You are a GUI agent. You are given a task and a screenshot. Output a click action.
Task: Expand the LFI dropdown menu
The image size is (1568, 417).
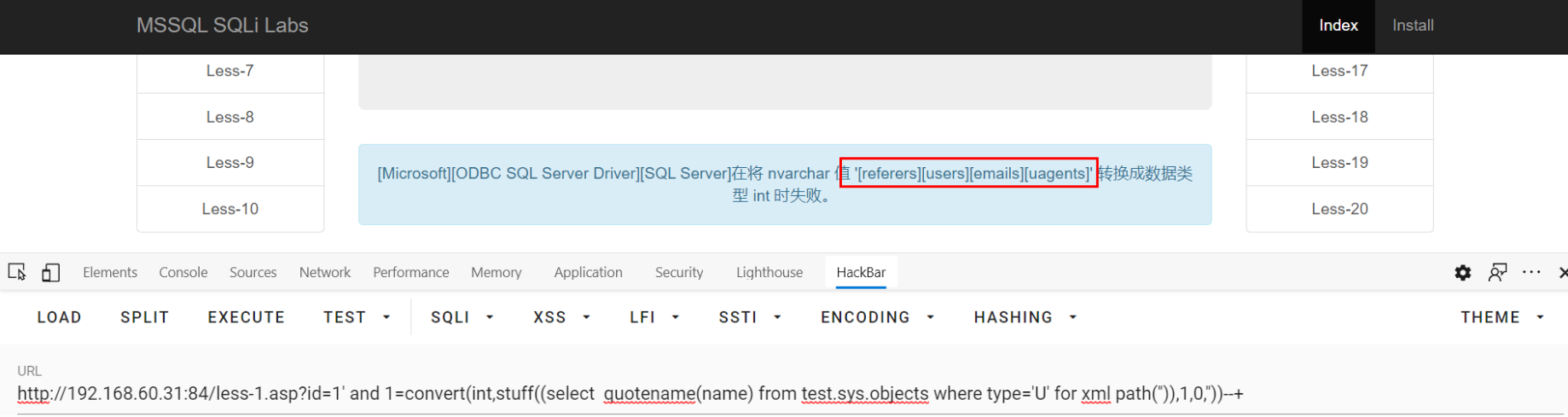(x=655, y=317)
